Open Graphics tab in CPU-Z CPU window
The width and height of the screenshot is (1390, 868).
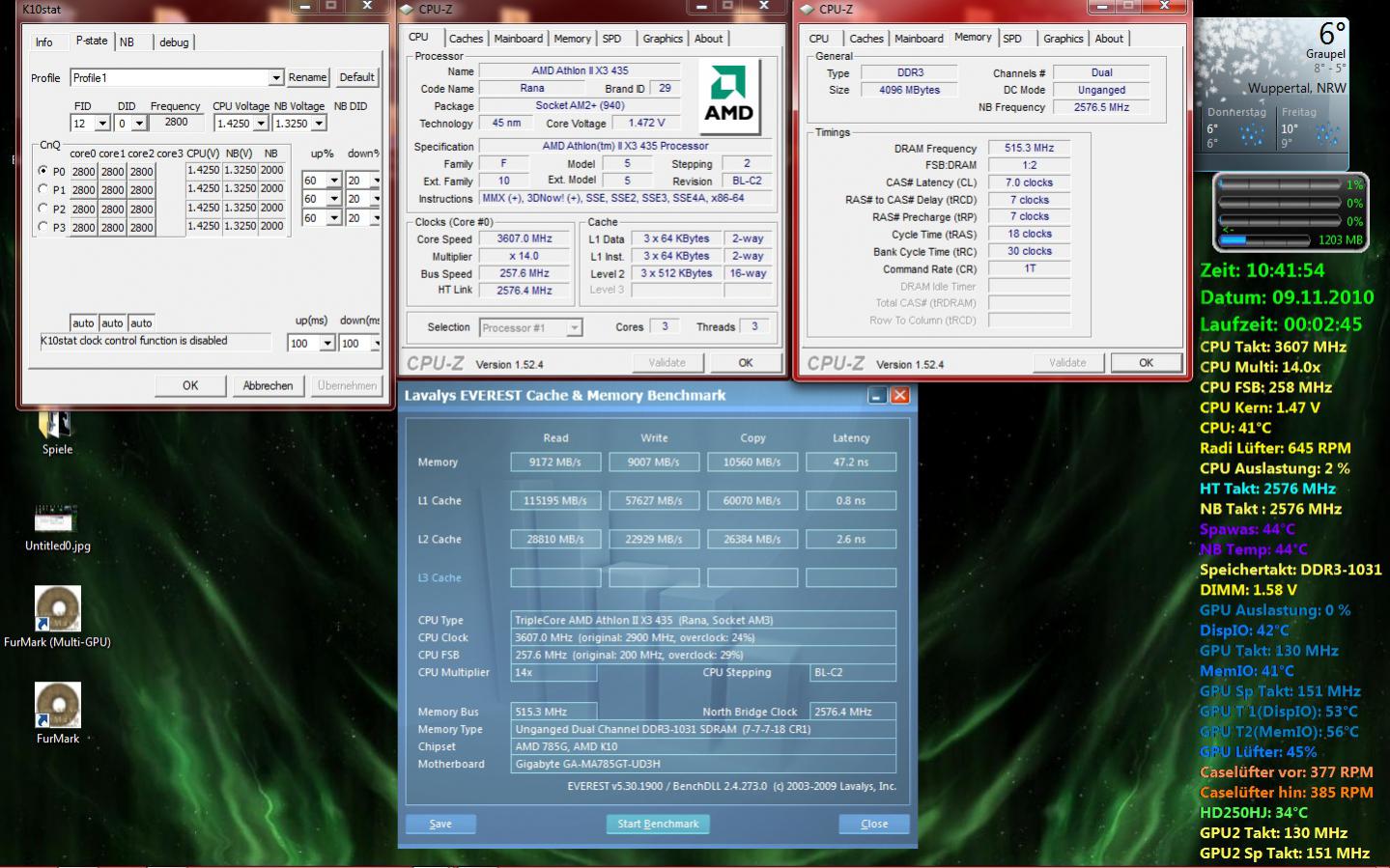(x=663, y=39)
